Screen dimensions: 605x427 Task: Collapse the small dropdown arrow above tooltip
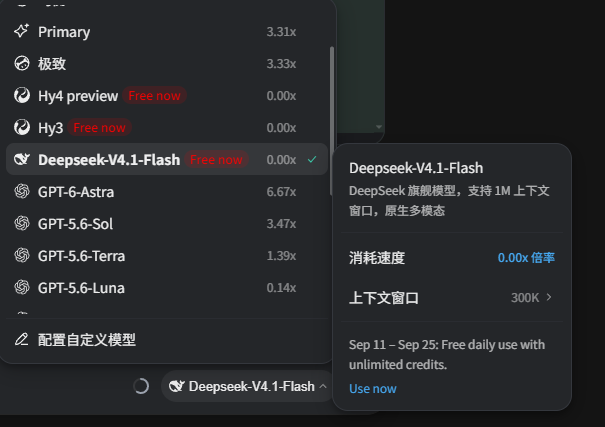379,127
